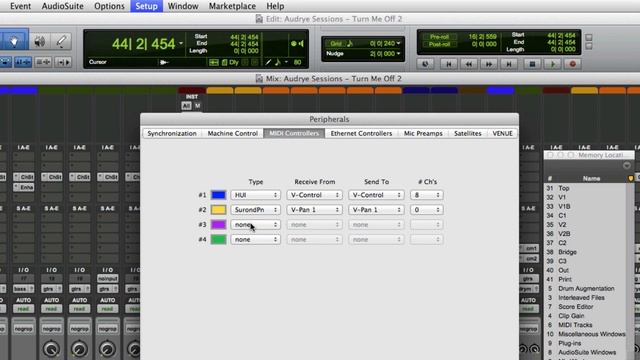The width and height of the screenshot is (640, 360).
Task: Click the Stop transport button
Action: (532, 64)
